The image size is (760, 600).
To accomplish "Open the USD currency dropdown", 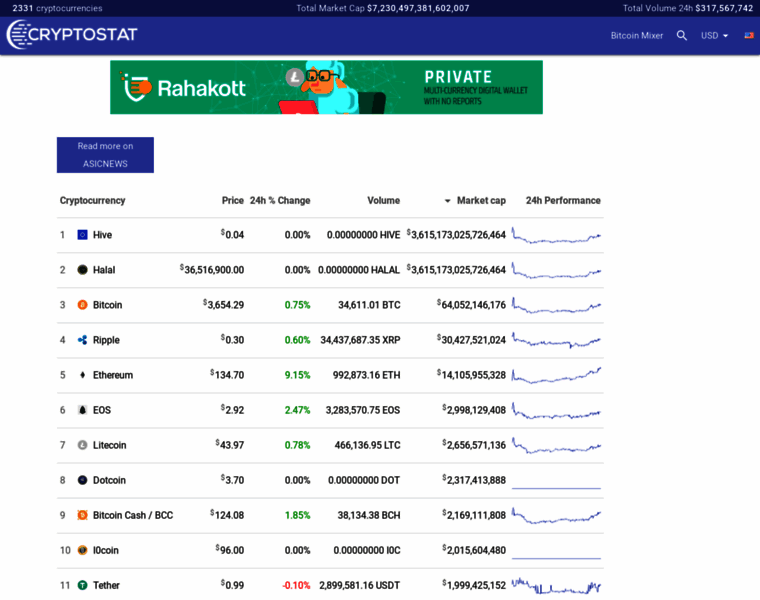I will [x=714, y=35].
